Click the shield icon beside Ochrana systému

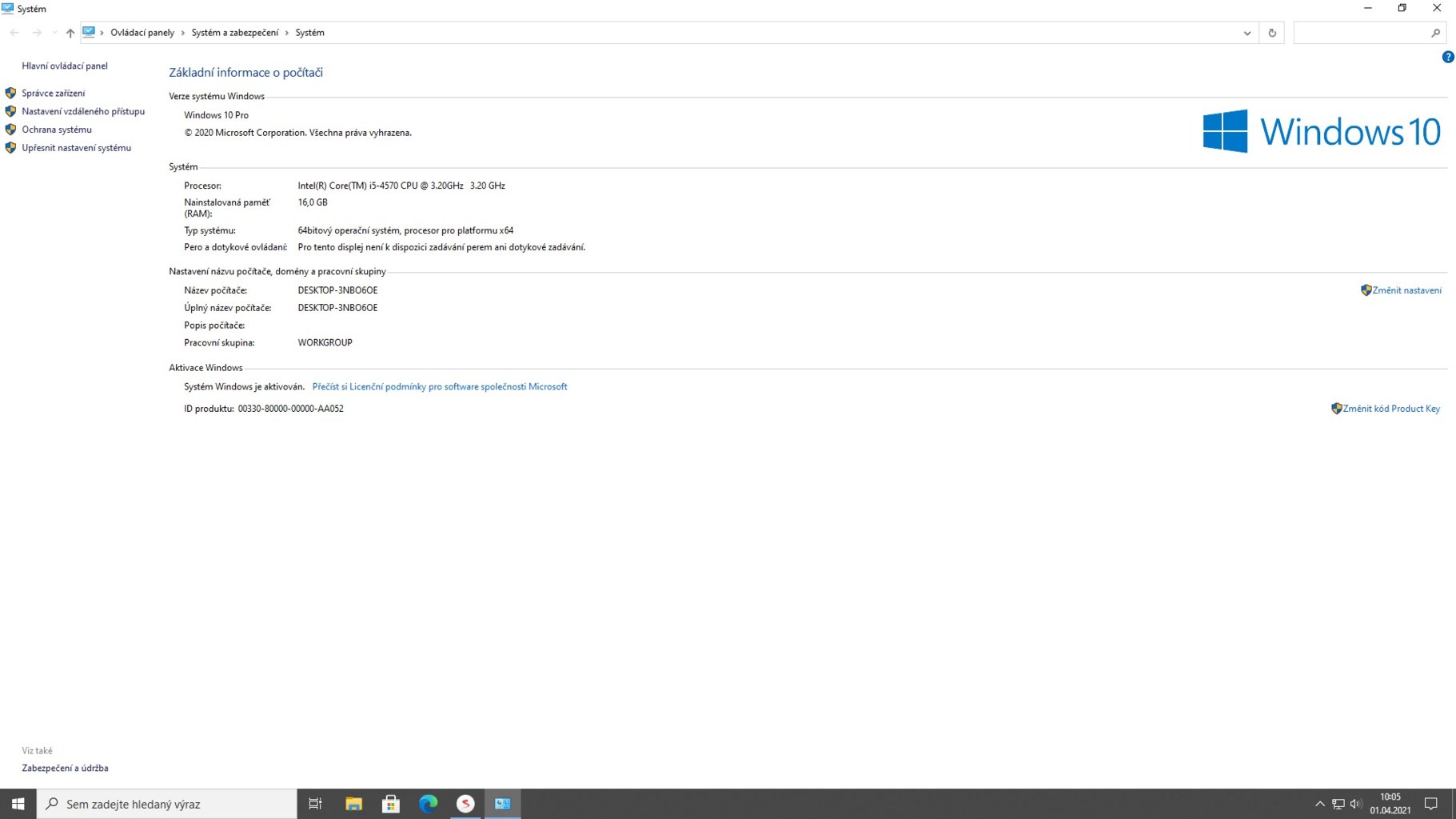pyautogui.click(x=10, y=130)
